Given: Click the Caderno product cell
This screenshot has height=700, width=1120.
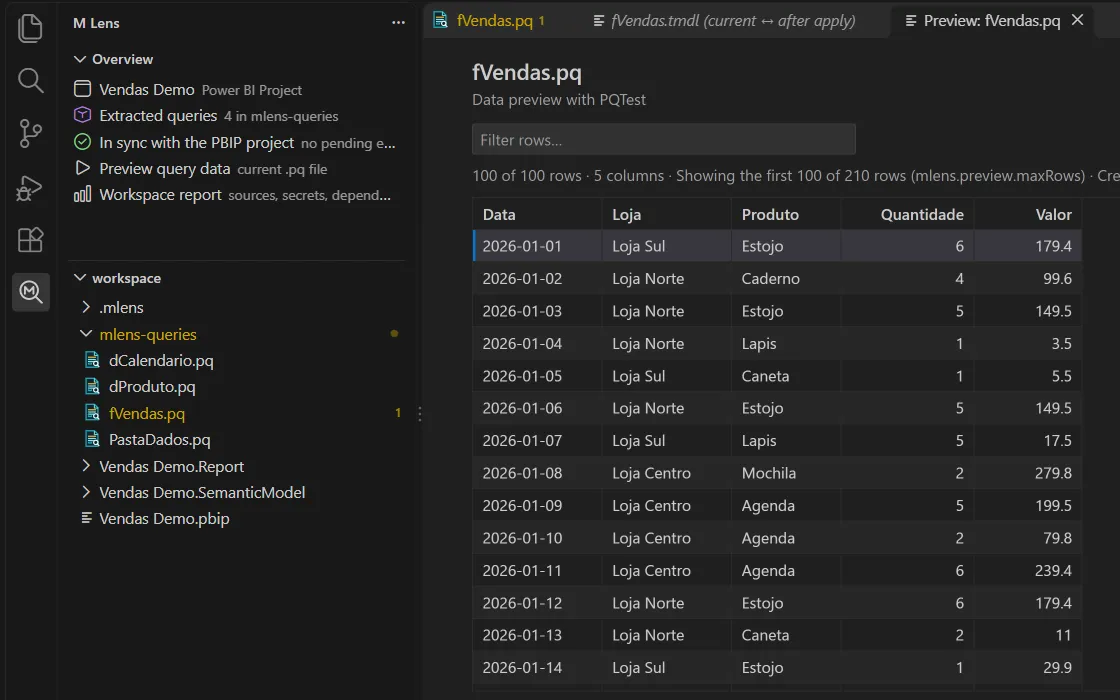Looking at the screenshot, I should pyautogui.click(x=786, y=279).
